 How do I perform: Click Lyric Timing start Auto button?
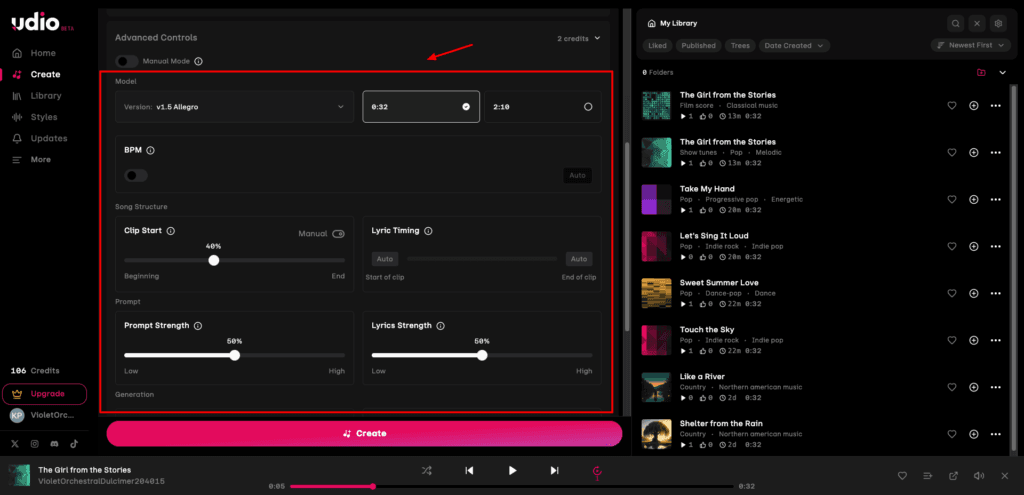pos(385,259)
